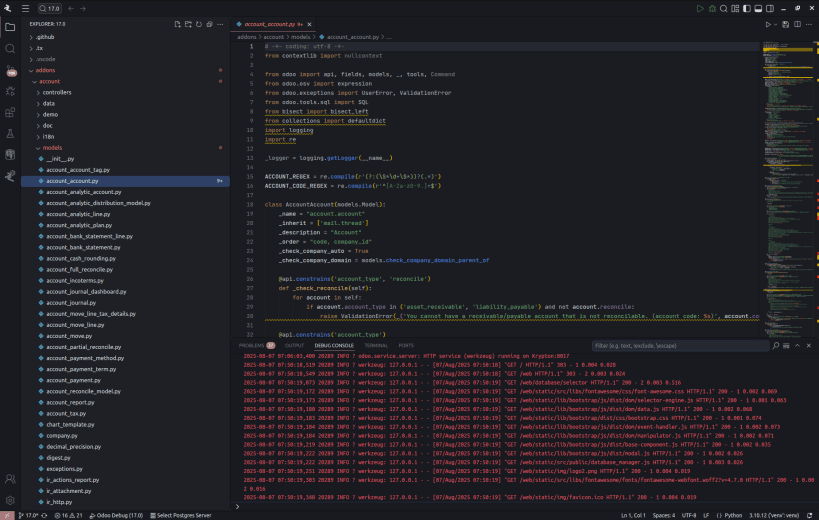Open the Extensions view
This screenshot has width=819, height=520.
(x=10, y=112)
